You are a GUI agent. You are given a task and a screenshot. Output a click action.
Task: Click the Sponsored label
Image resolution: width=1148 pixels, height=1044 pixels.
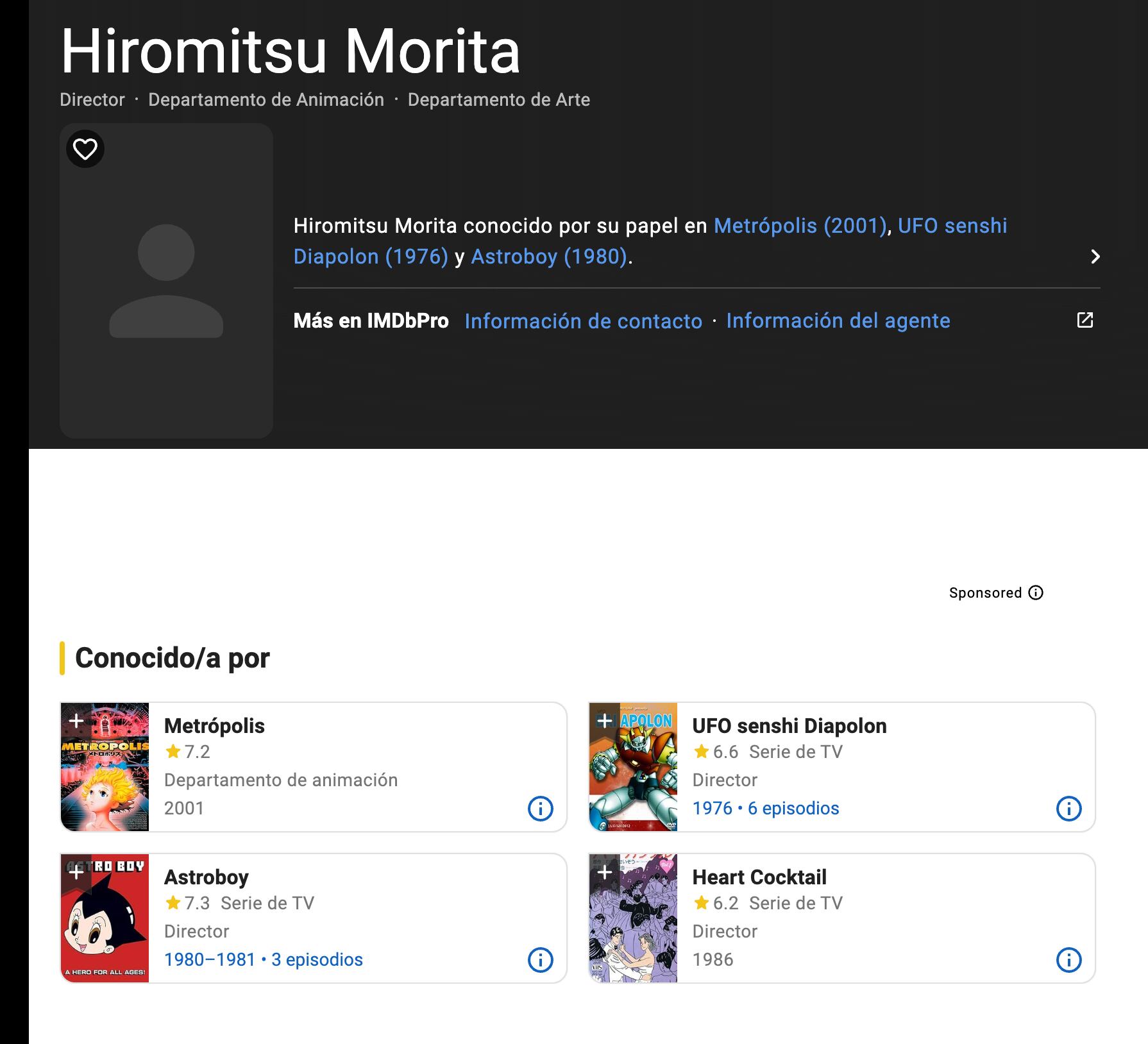coord(986,593)
